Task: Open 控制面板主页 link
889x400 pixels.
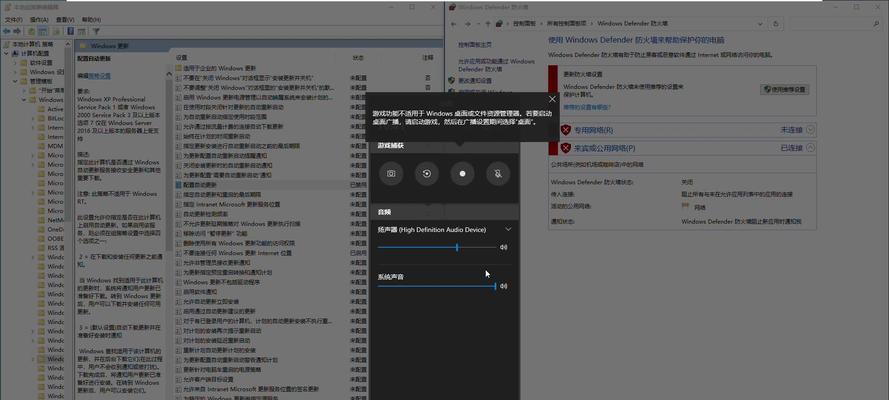Action: (475, 44)
